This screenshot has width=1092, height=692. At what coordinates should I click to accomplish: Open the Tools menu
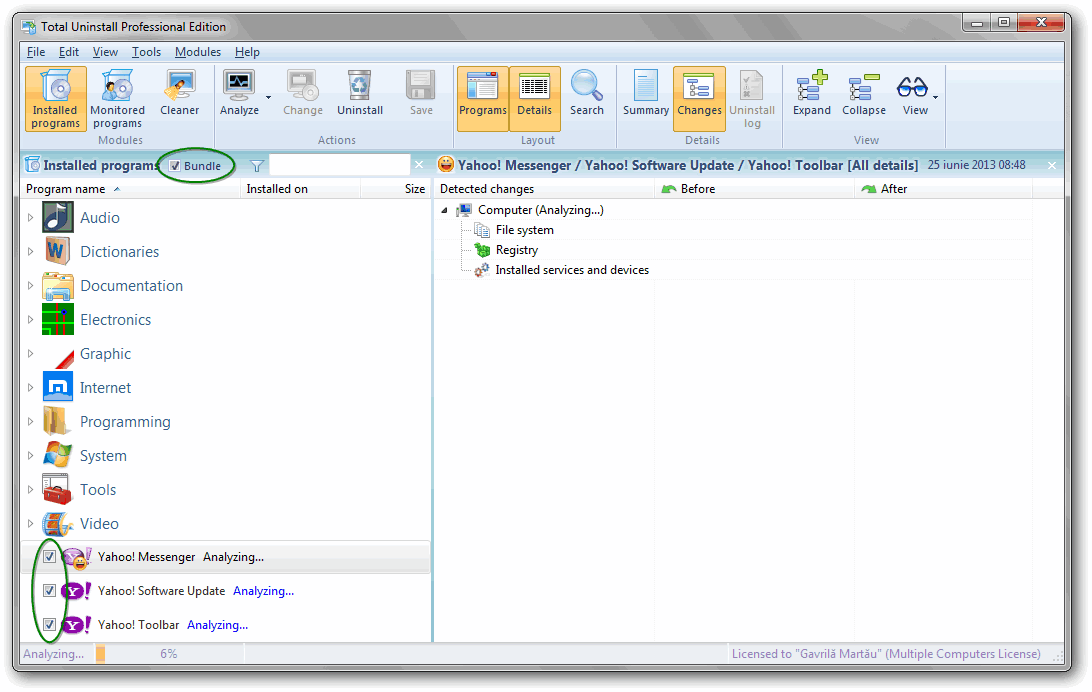[146, 52]
